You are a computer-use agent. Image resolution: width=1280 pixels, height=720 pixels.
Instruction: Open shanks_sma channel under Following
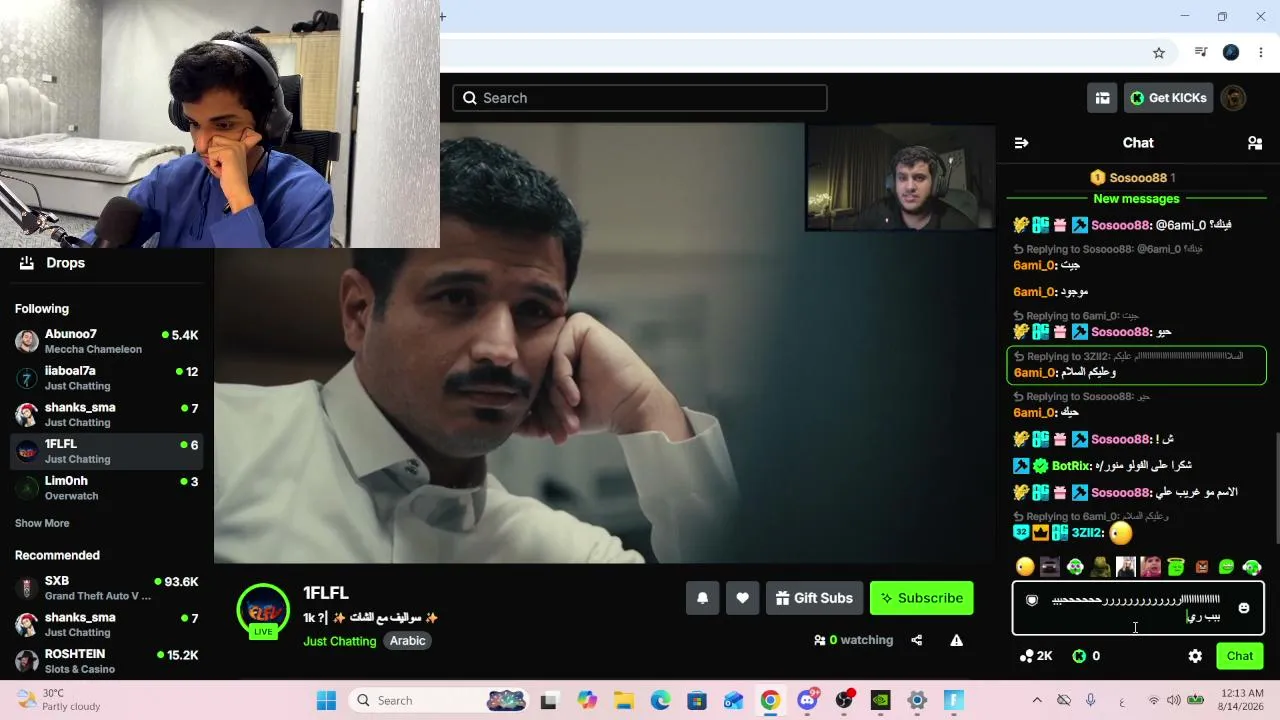107,414
